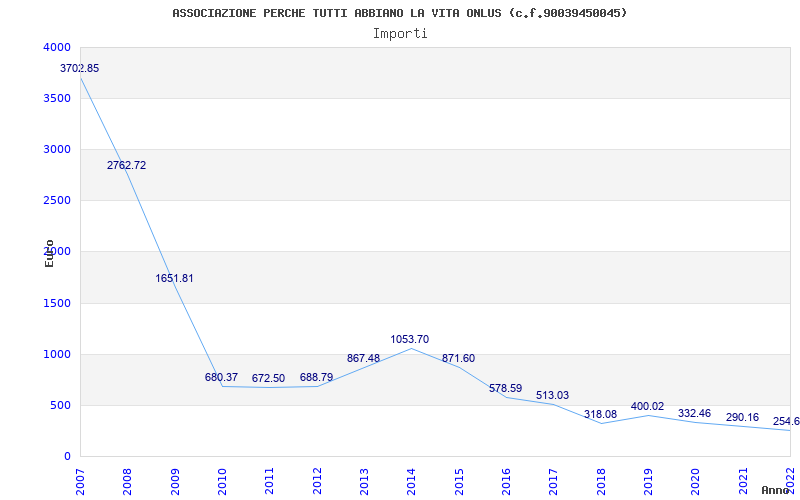The width and height of the screenshot is (800, 500).
Task: Click data label 867.48
Action: click(x=363, y=358)
